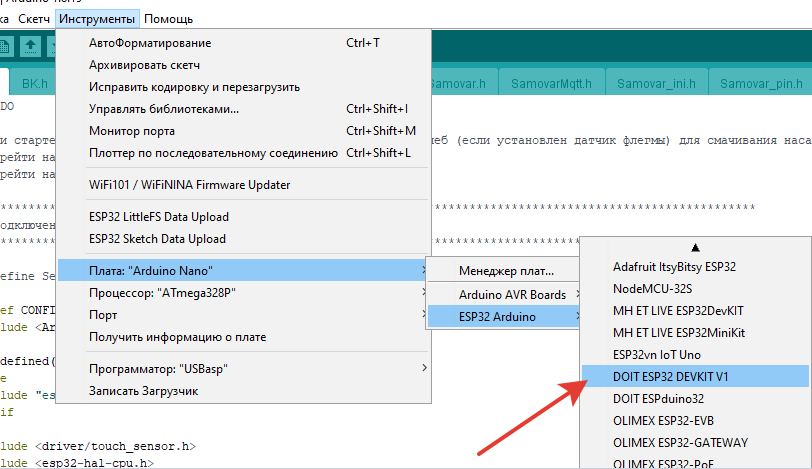Switch to the BK.h tab
Screen dimensions: 812x469
pyautogui.click(x=35, y=83)
